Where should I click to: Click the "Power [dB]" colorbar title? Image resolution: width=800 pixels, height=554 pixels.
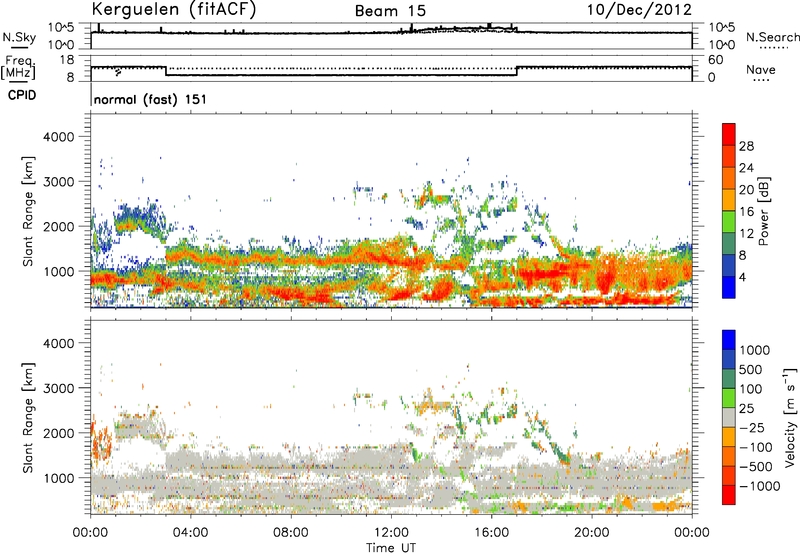[x=763, y=211]
